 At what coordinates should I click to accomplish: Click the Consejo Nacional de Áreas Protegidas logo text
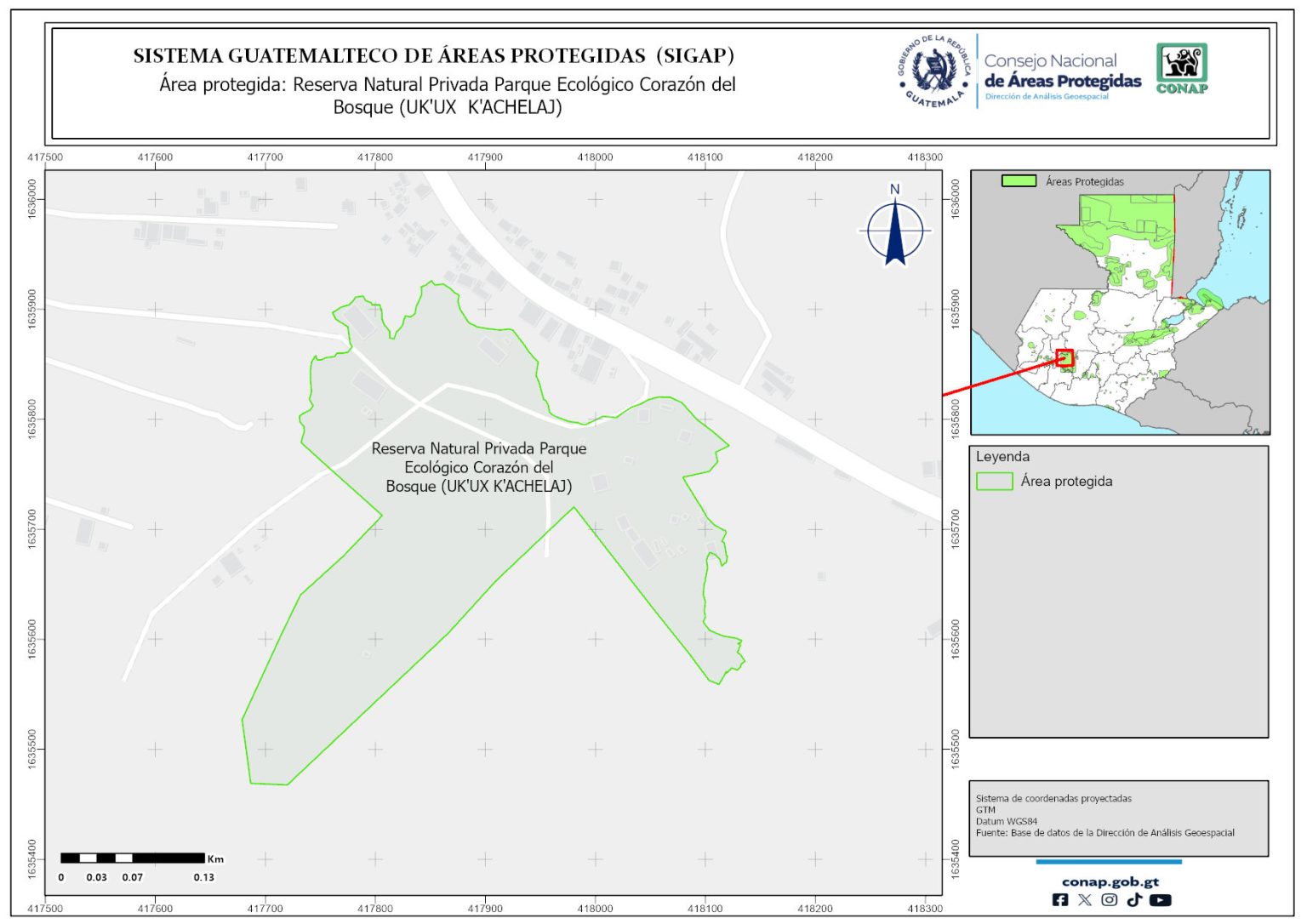click(x=1062, y=75)
